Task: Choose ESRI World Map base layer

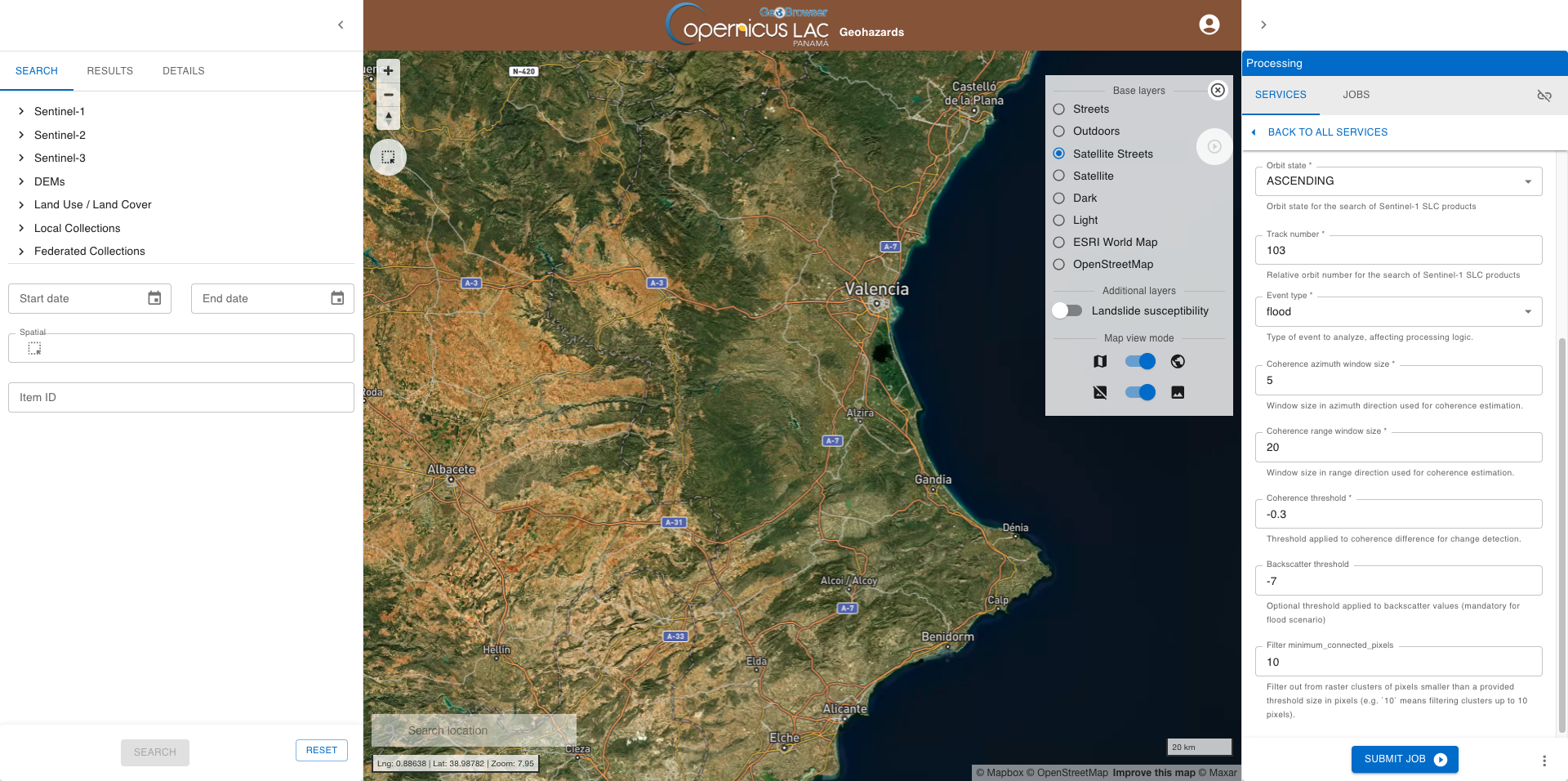Action: (x=1059, y=242)
